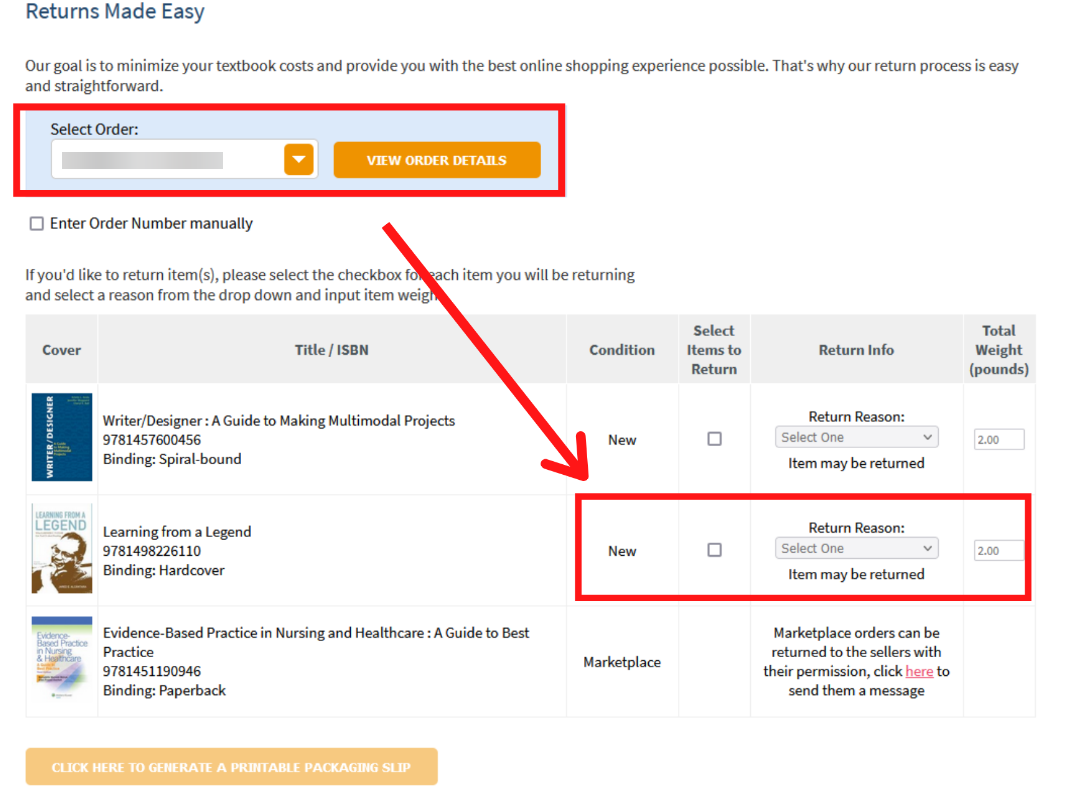
Task: Follow the 'here' link to message seller
Action: pyautogui.click(x=919, y=671)
